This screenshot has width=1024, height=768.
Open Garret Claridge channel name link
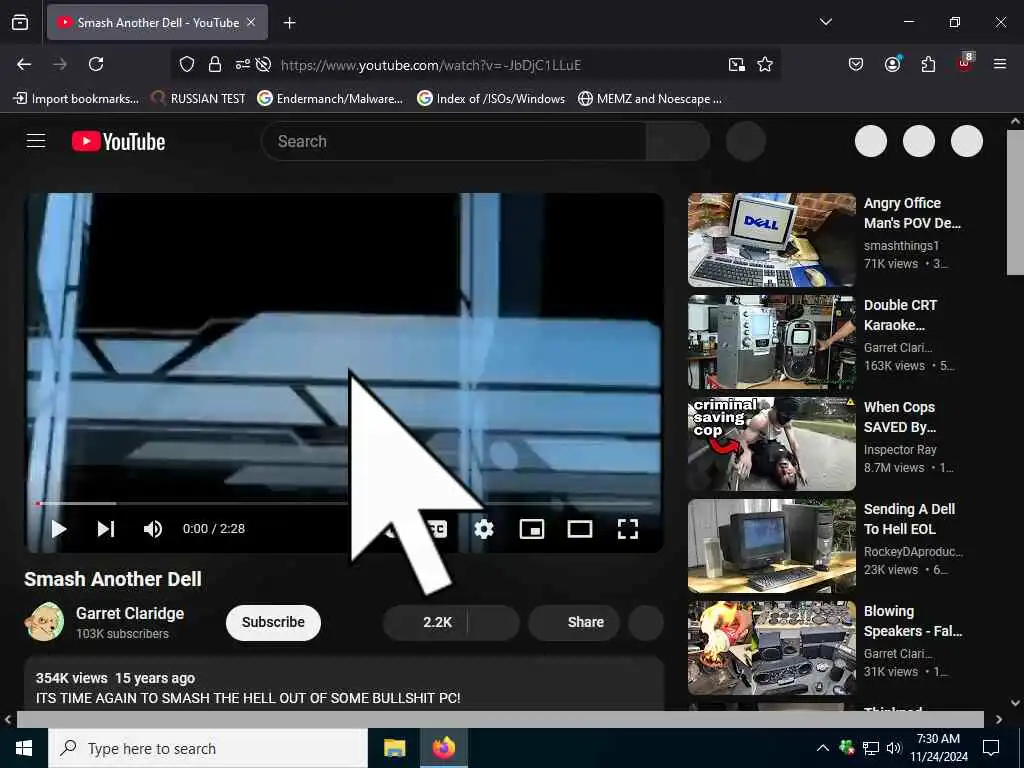pyautogui.click(x=130, y=613)
